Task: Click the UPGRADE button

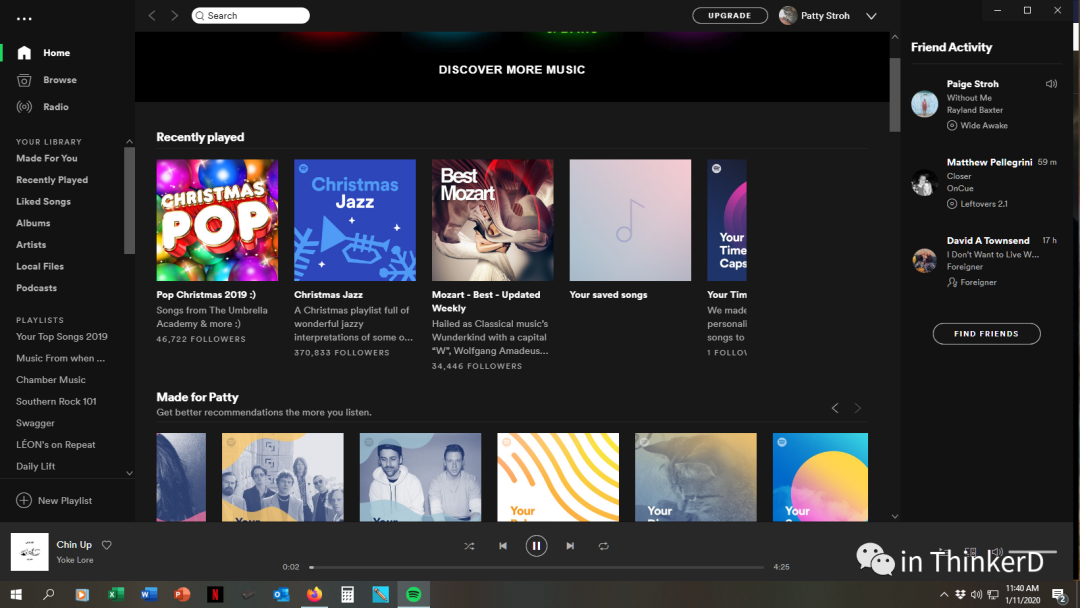Action: 729,15
